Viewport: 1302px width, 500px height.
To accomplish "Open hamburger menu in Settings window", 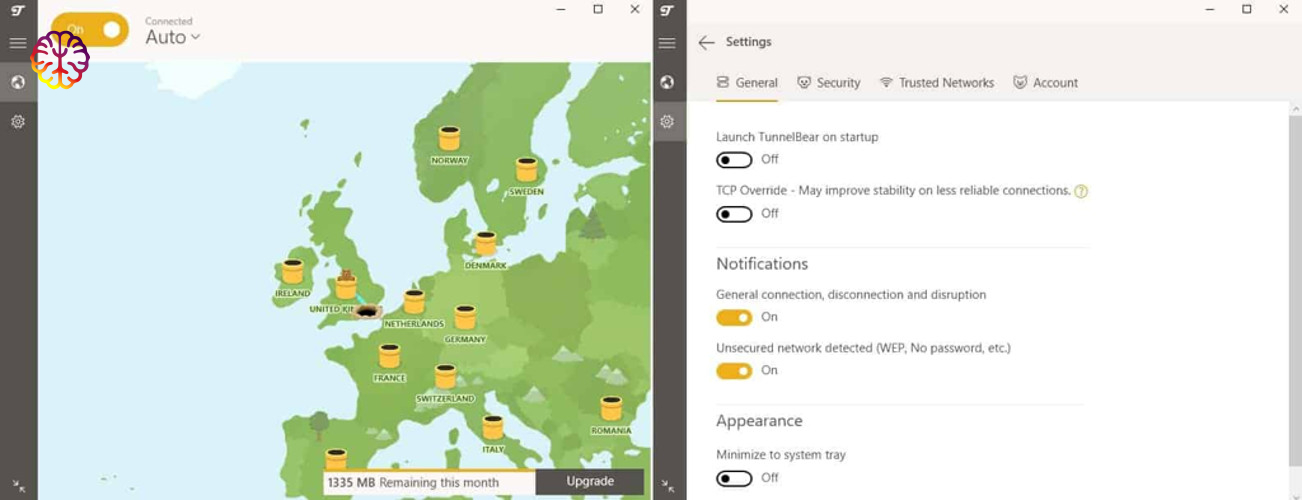I will tap(668, 43).
